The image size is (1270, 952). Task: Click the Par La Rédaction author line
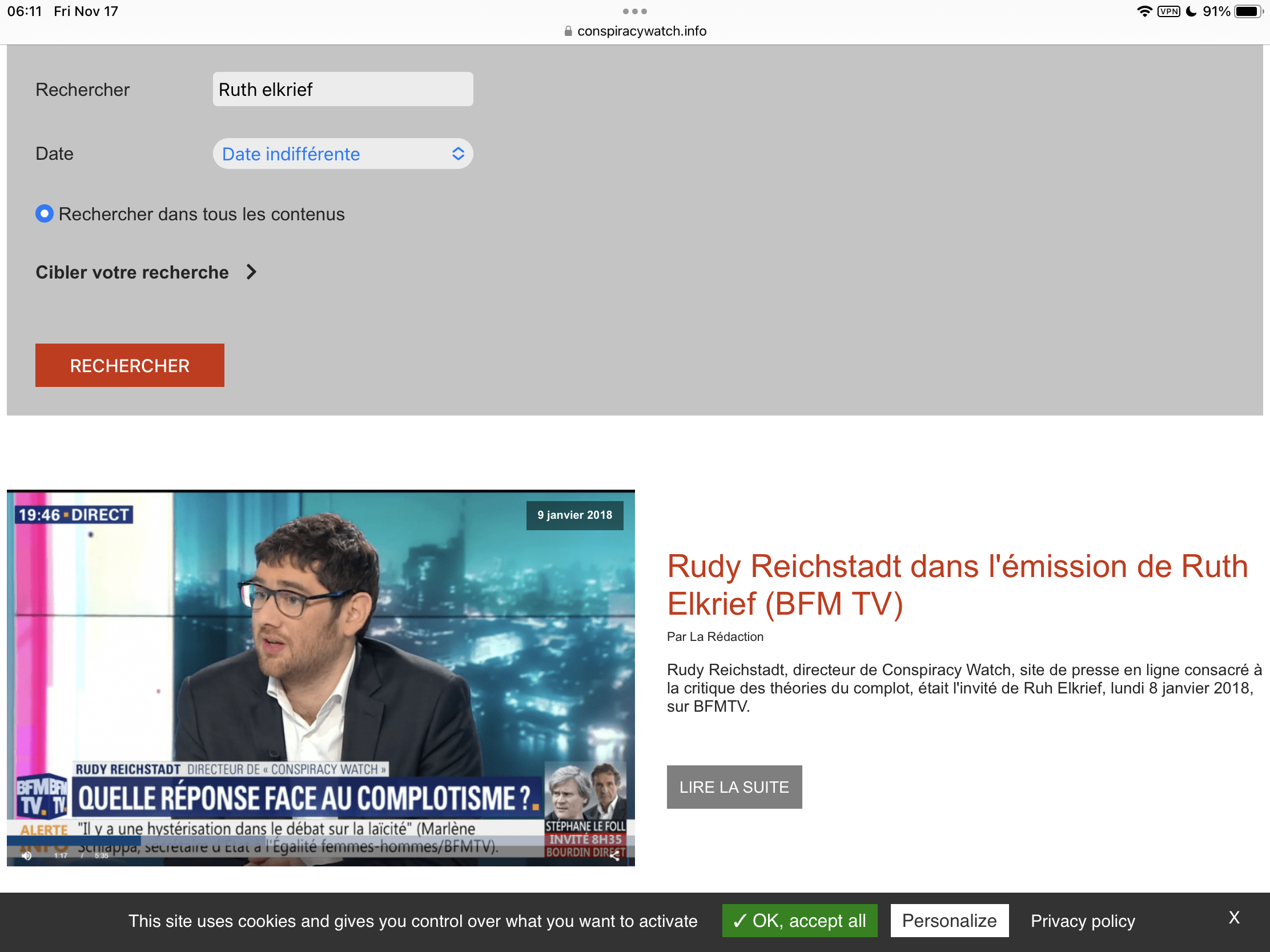[715, 636]
